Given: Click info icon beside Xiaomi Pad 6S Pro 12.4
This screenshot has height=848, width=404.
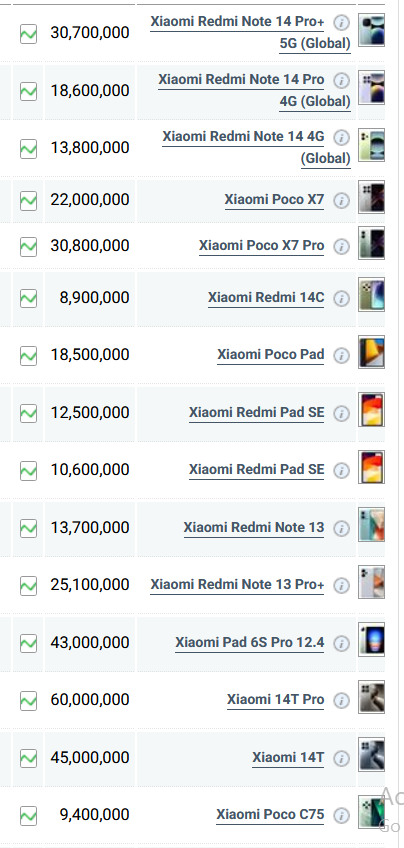Looking at the screenshot, I should point(341,644).
